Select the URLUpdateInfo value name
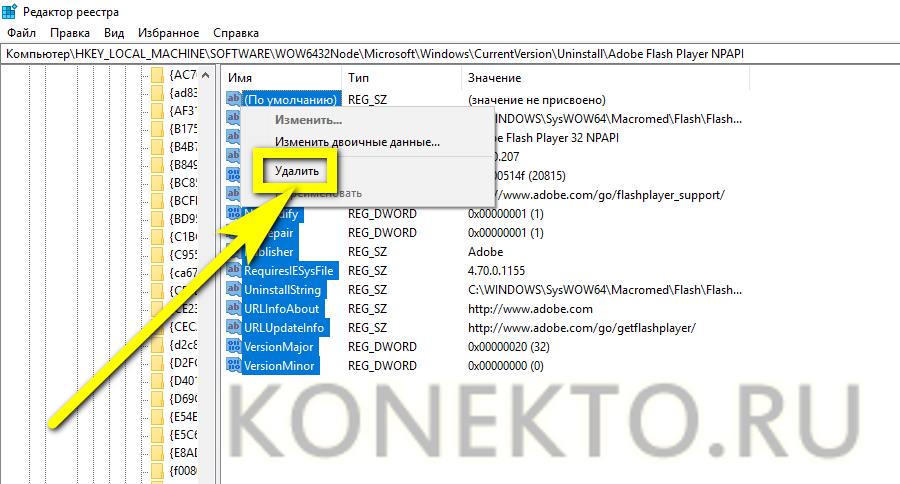 click(x=284, y=328)
